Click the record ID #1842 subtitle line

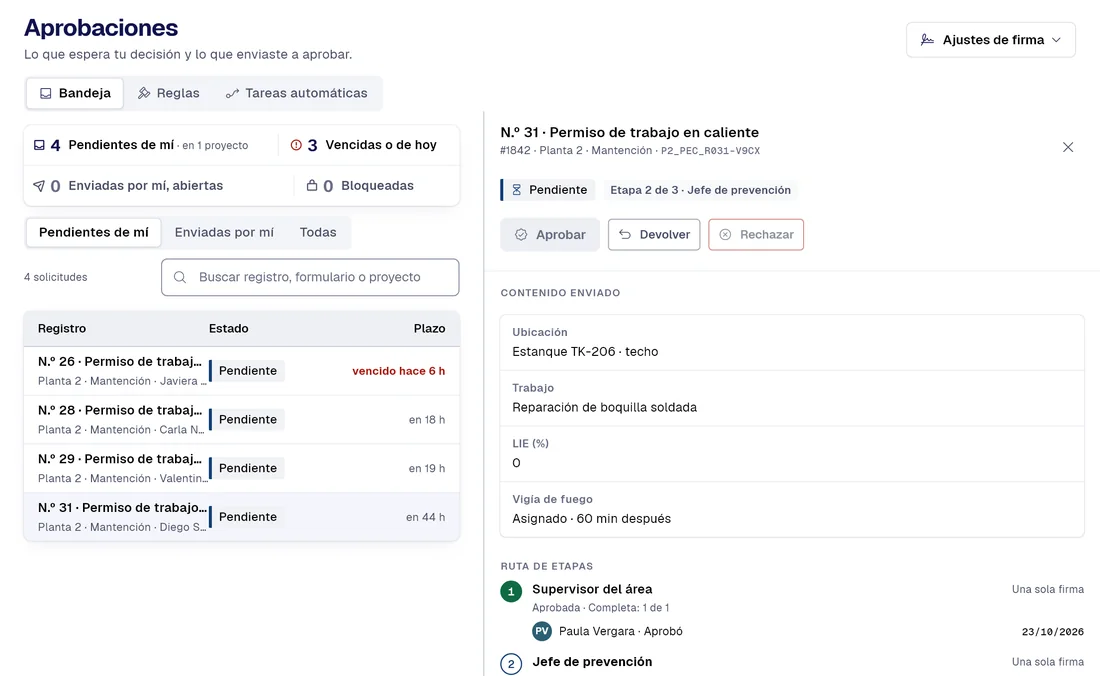pyautogui.click(x=630, y=151)
